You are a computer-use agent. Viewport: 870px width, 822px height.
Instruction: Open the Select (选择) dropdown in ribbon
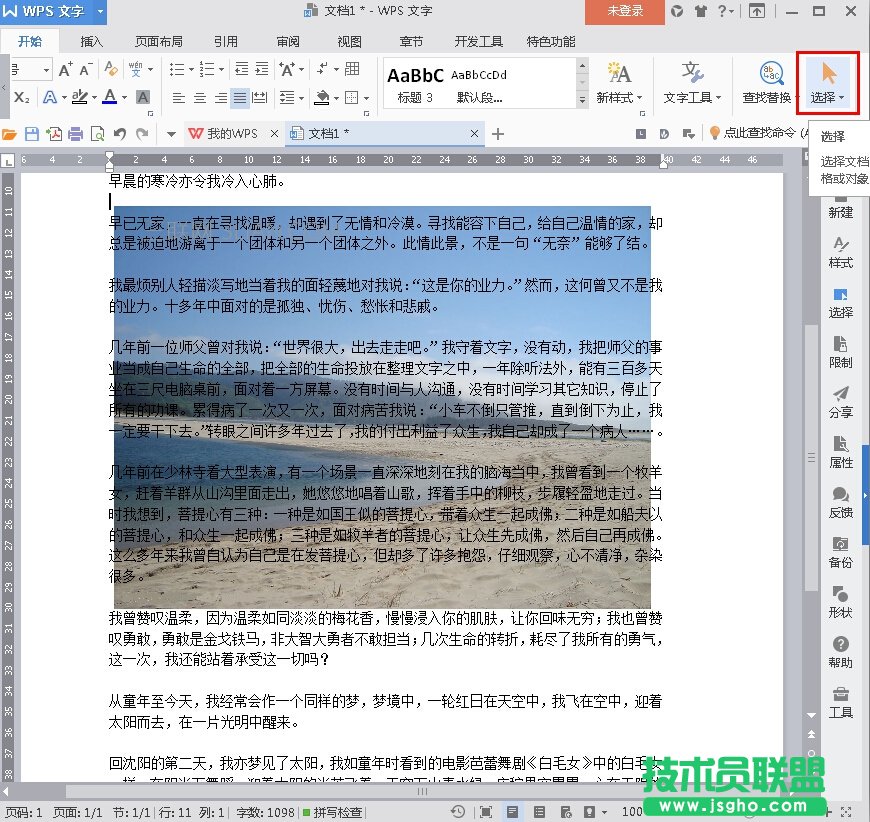[828, 98]
